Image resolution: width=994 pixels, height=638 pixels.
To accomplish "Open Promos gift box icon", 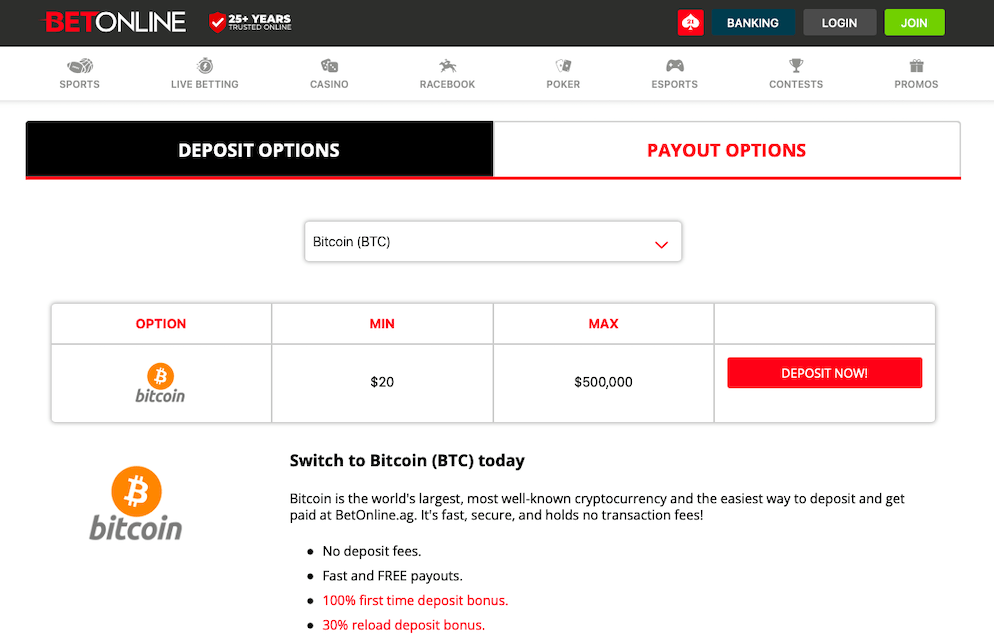I will [x=917, y=66].
